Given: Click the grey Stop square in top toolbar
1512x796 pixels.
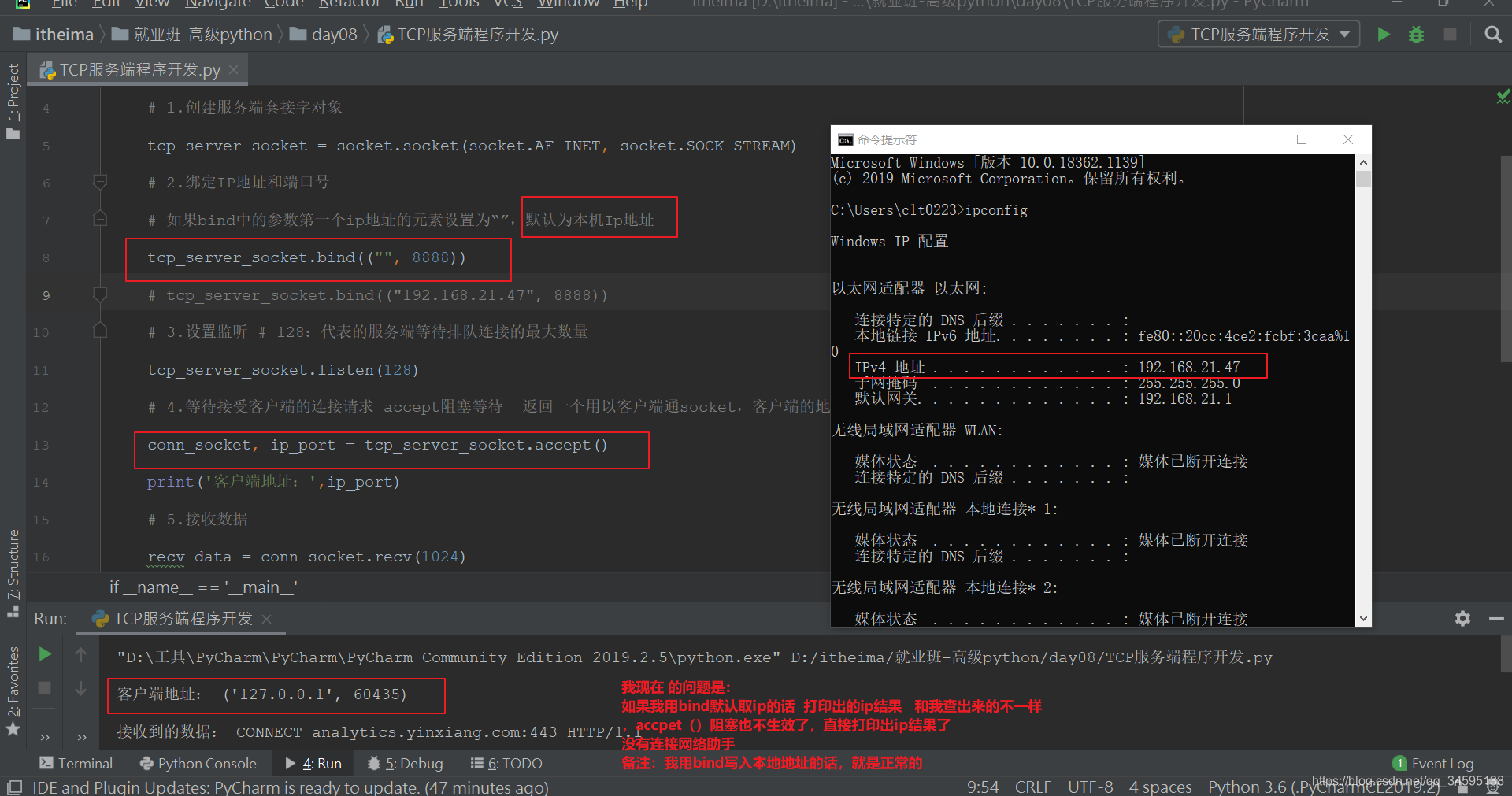Looking at the screenshot, I should 1450,34.
